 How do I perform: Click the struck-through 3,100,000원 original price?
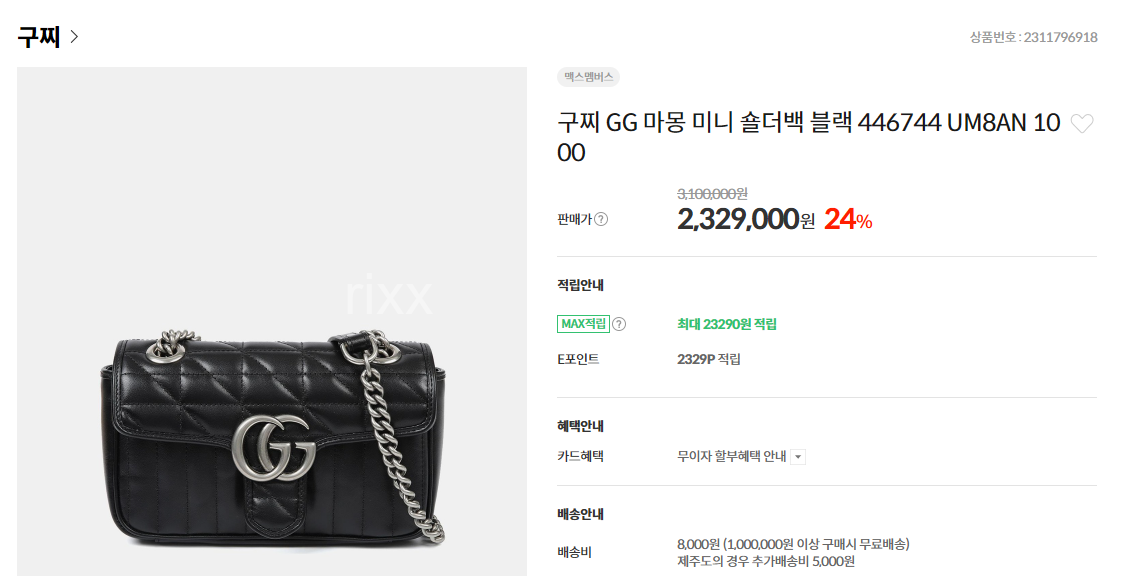[x=713, y=193]
